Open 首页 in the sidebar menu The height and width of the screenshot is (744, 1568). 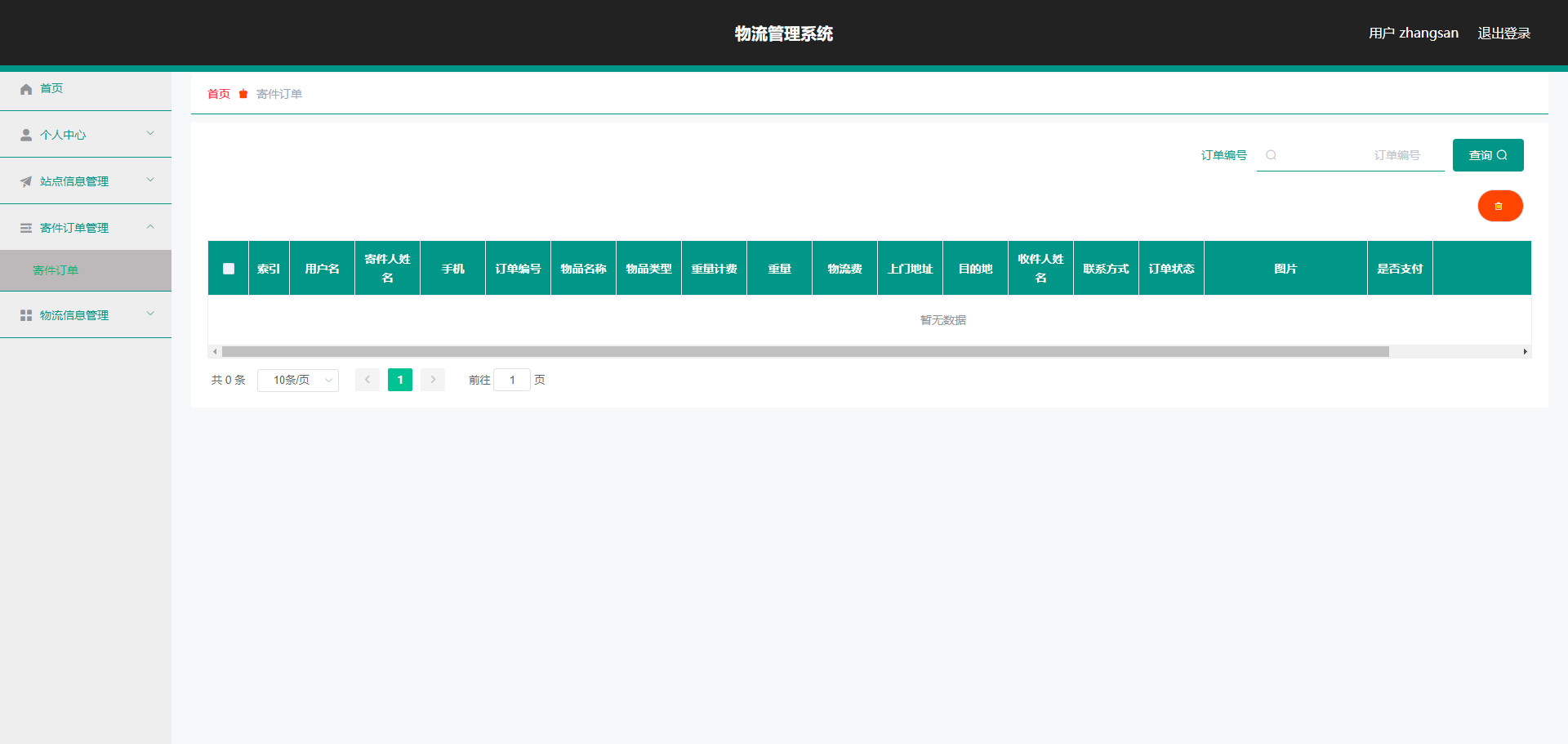pos(86,88)
